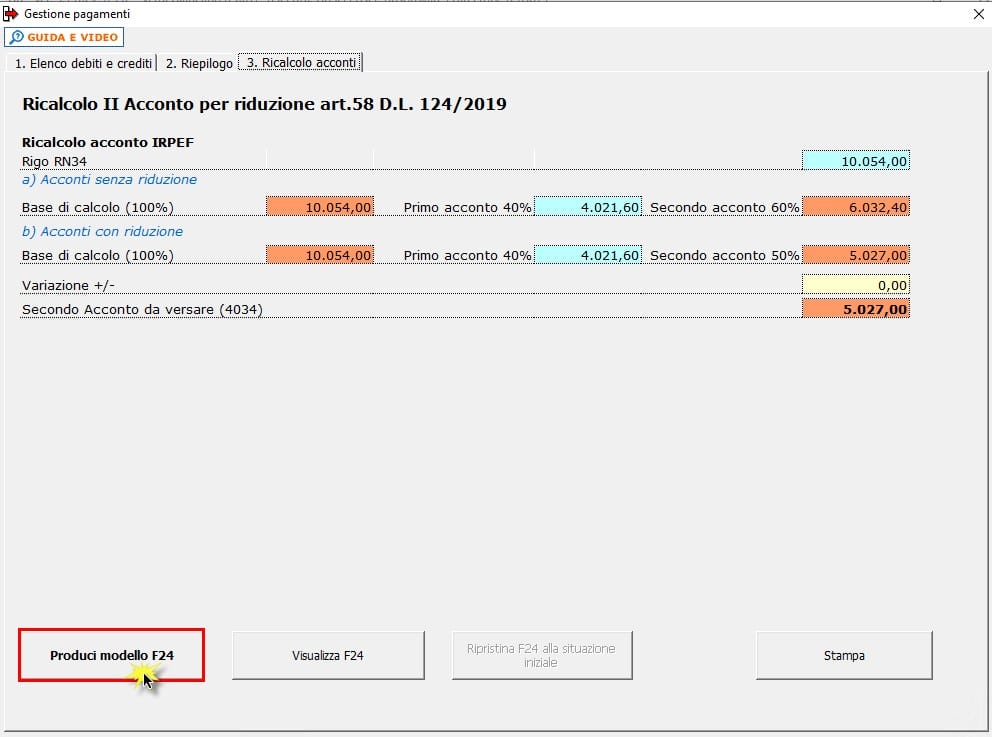
Task: Click the Produci modello F24 button
Action: point(111,655)
